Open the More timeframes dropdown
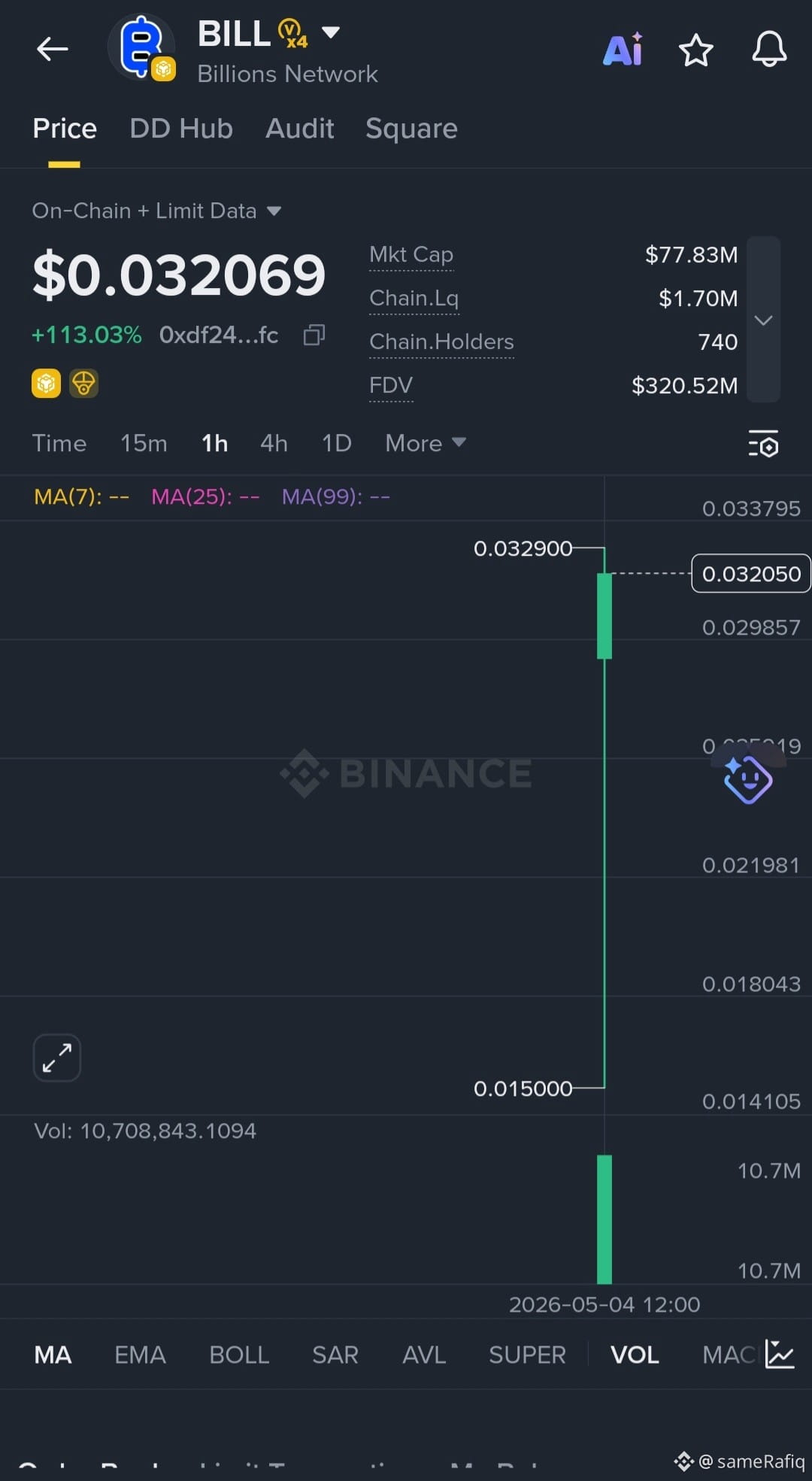 426,443
